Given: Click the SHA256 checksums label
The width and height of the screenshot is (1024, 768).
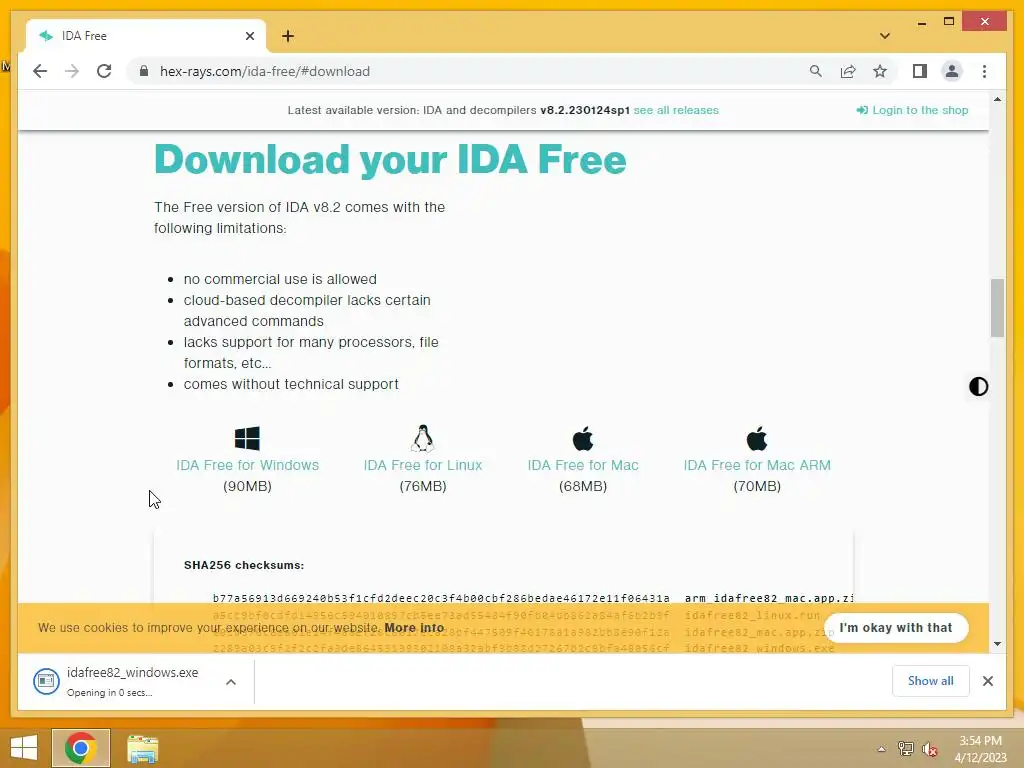Looking at the screenshot, I should [244, 566].
